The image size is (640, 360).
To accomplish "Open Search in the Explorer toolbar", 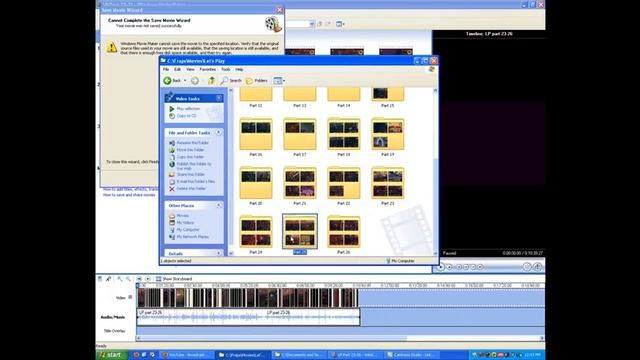I will coord(231,81).
